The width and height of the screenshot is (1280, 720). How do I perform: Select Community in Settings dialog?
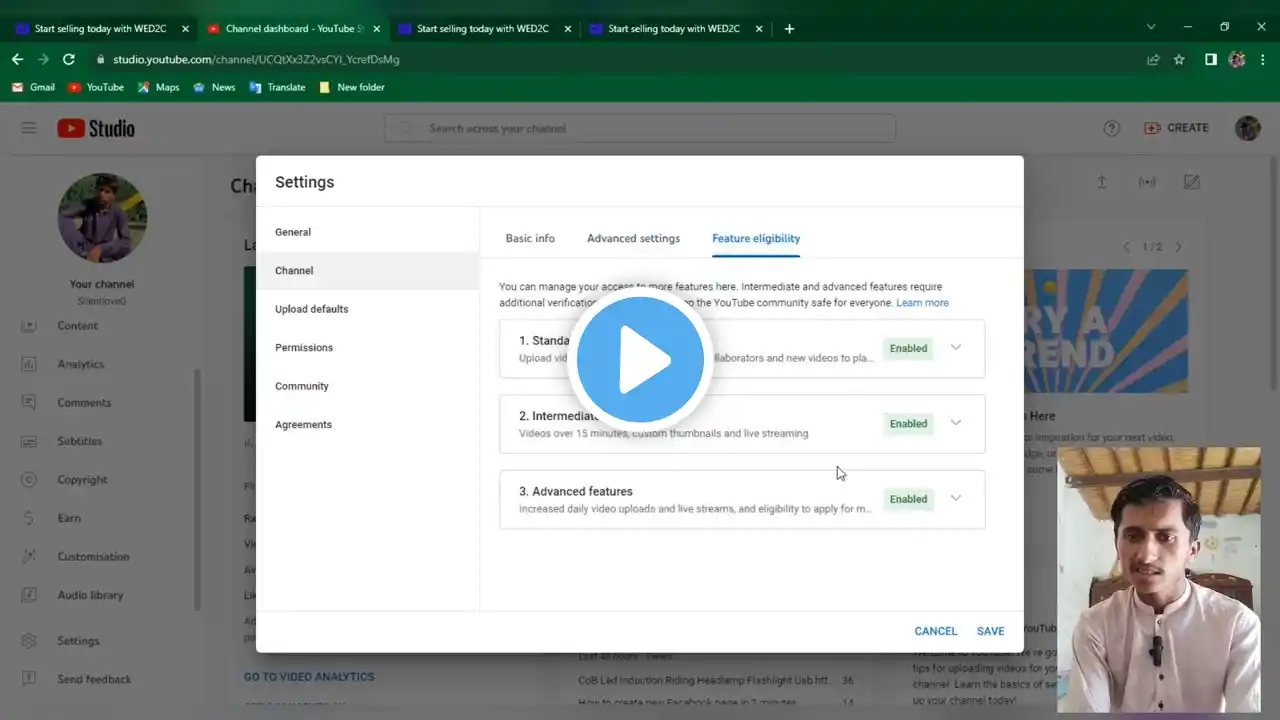click(x=368, y=386)
